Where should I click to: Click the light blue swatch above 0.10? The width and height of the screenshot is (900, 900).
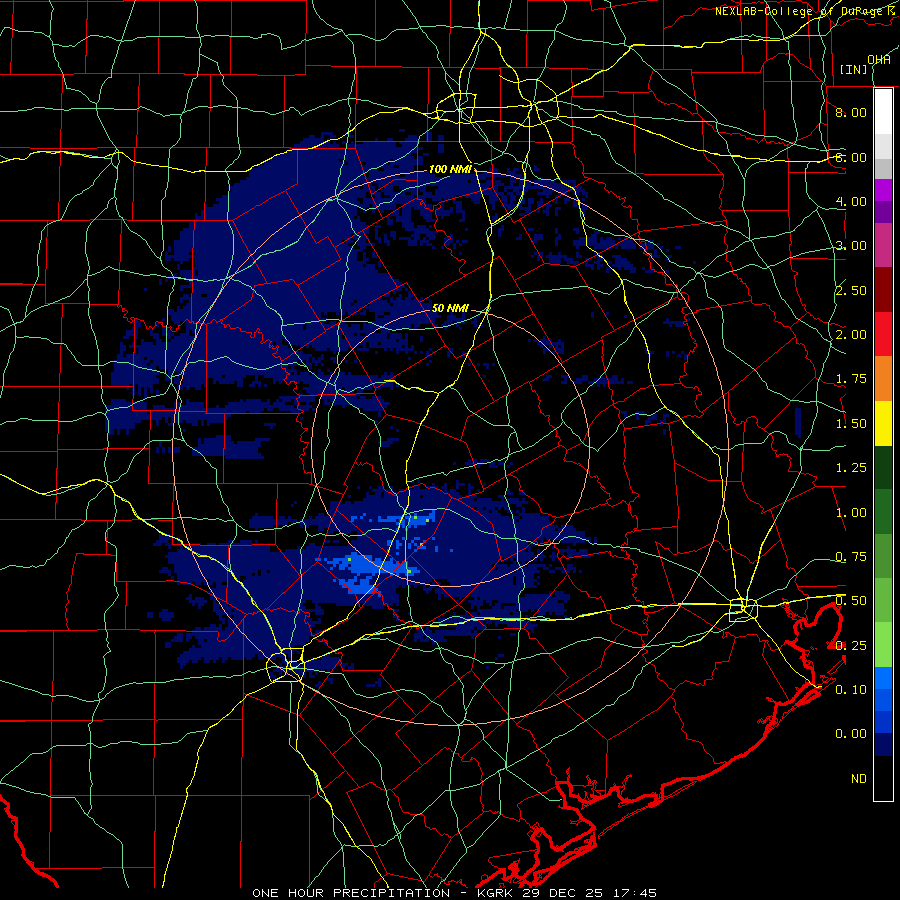tap(883, 678)
